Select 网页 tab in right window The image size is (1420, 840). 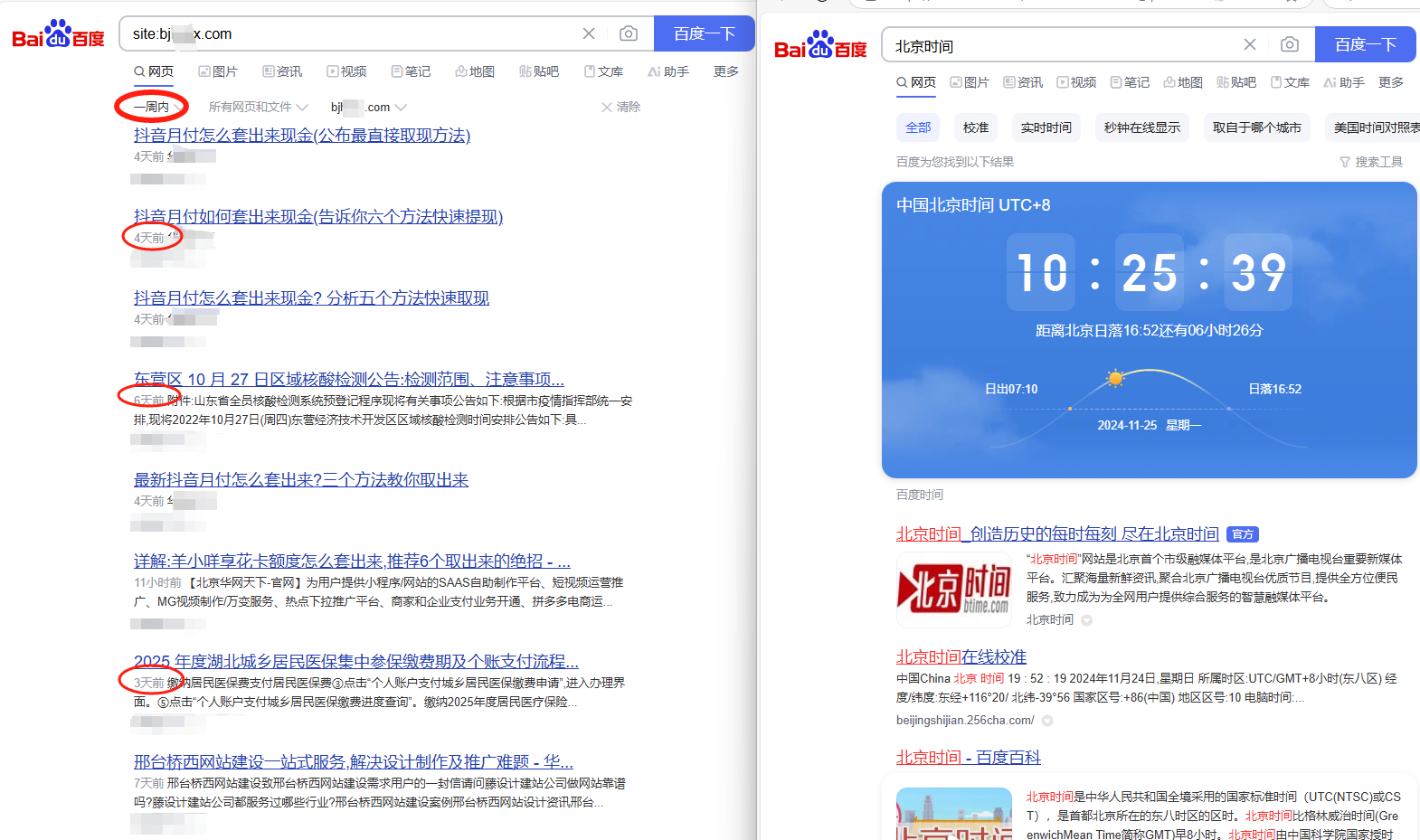[x=916, y=82]
